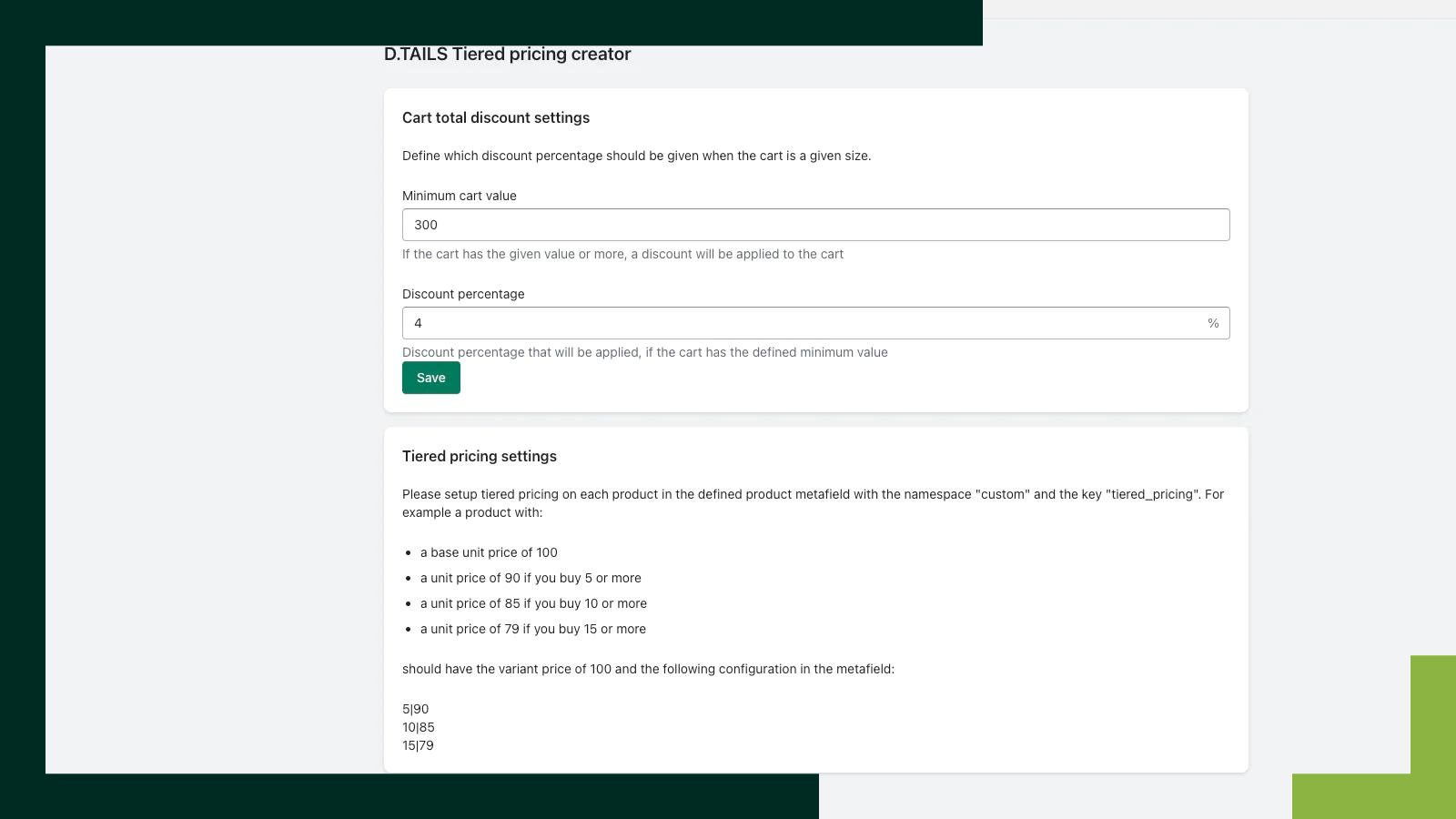1456x819 pixels.
Task: Click the discount percentage helper text
Action: (x=645, y=352)
